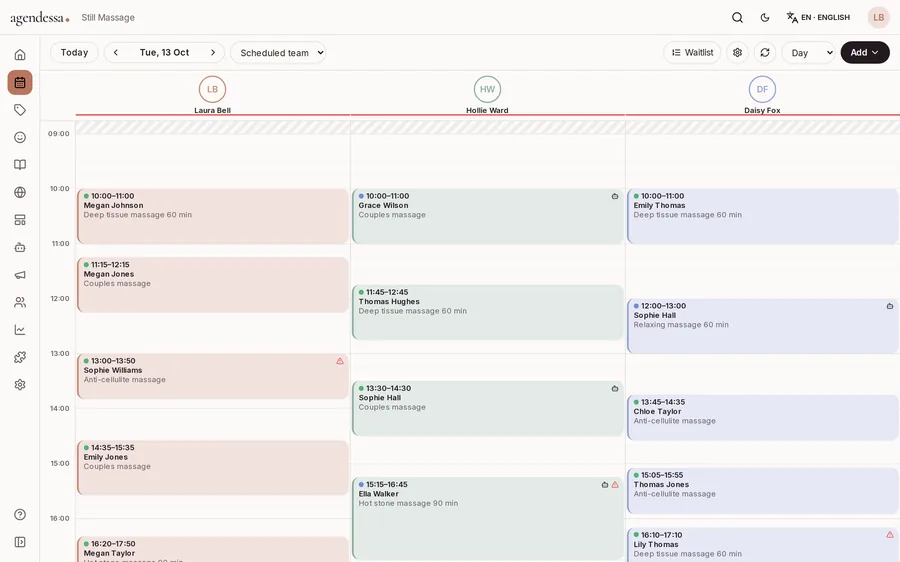900x562 pixels.
Task: Refresh the calendar with the sync icon
Action: [765, 52]
